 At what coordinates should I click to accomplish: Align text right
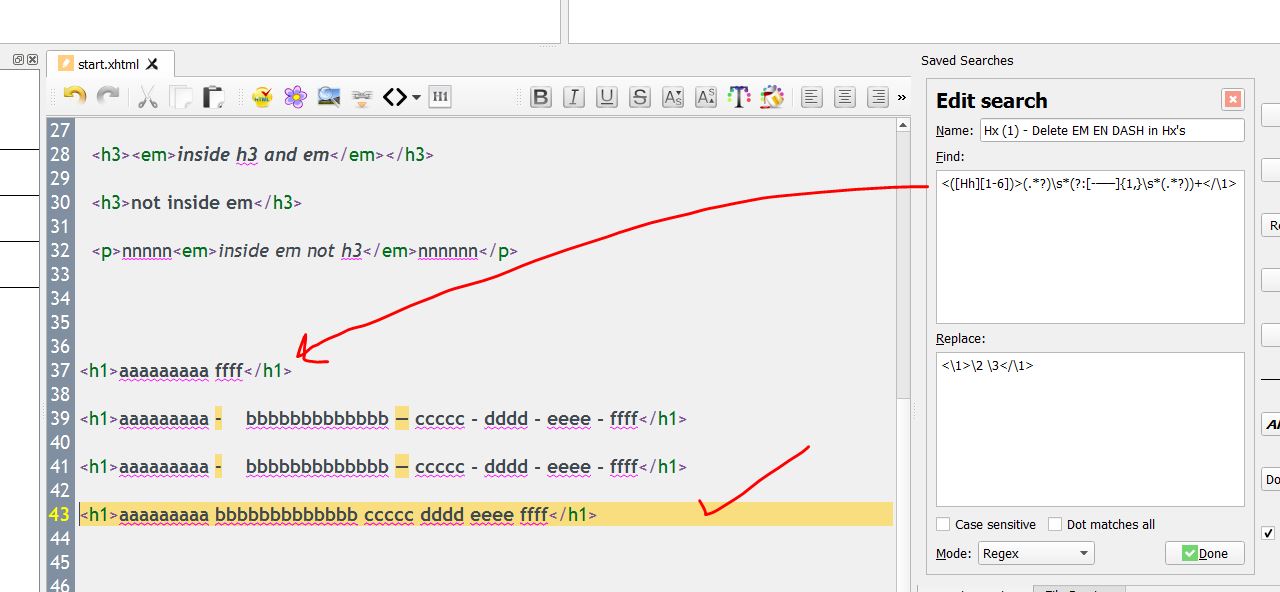(878, 97)
